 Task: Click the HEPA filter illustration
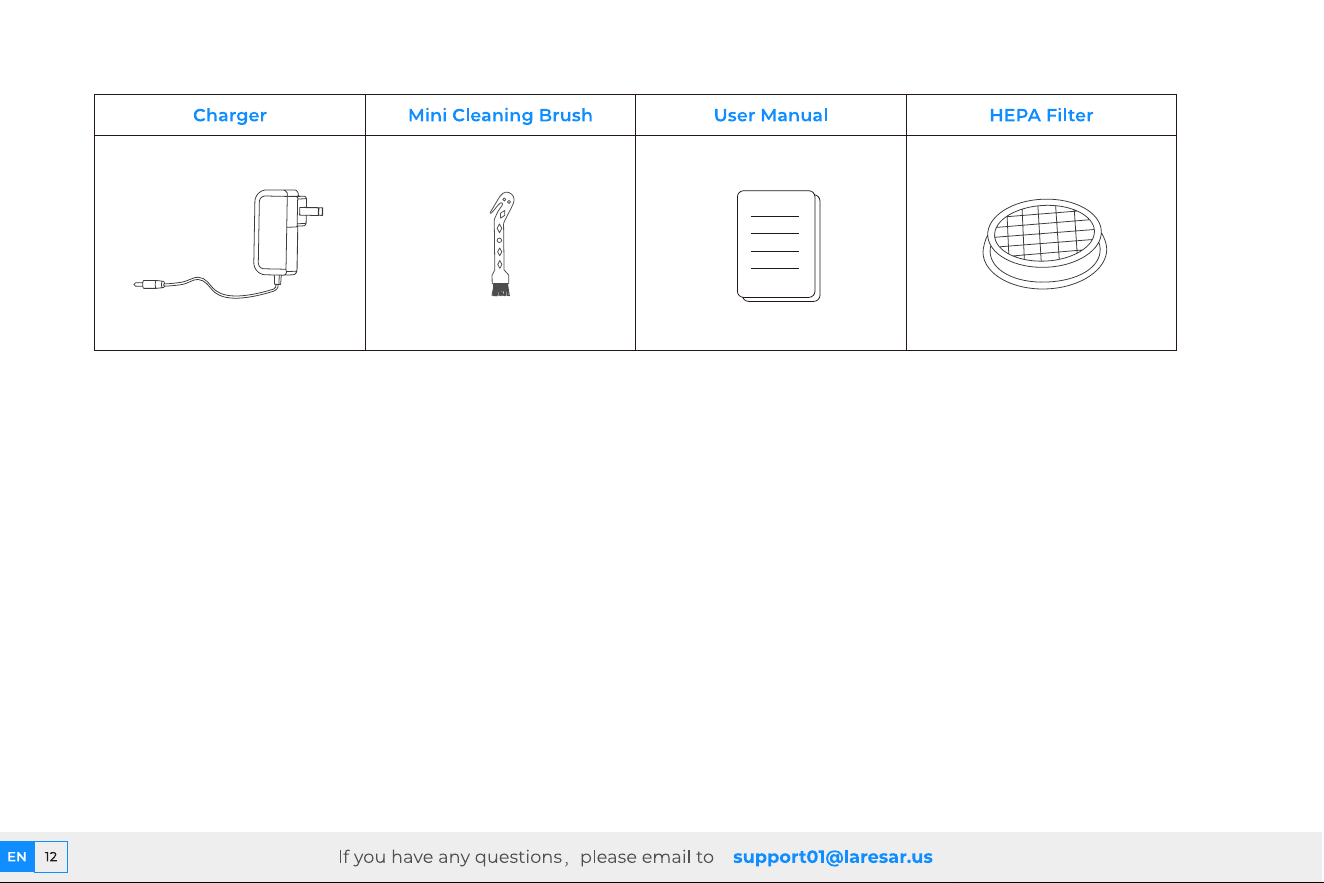coord(1045,244)
